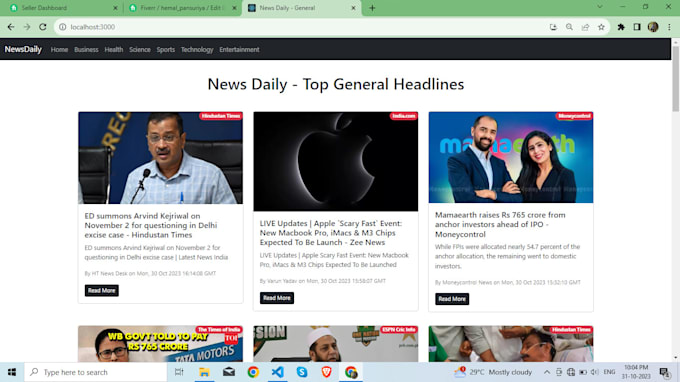Click the India.com source badge

pos(404,116)
